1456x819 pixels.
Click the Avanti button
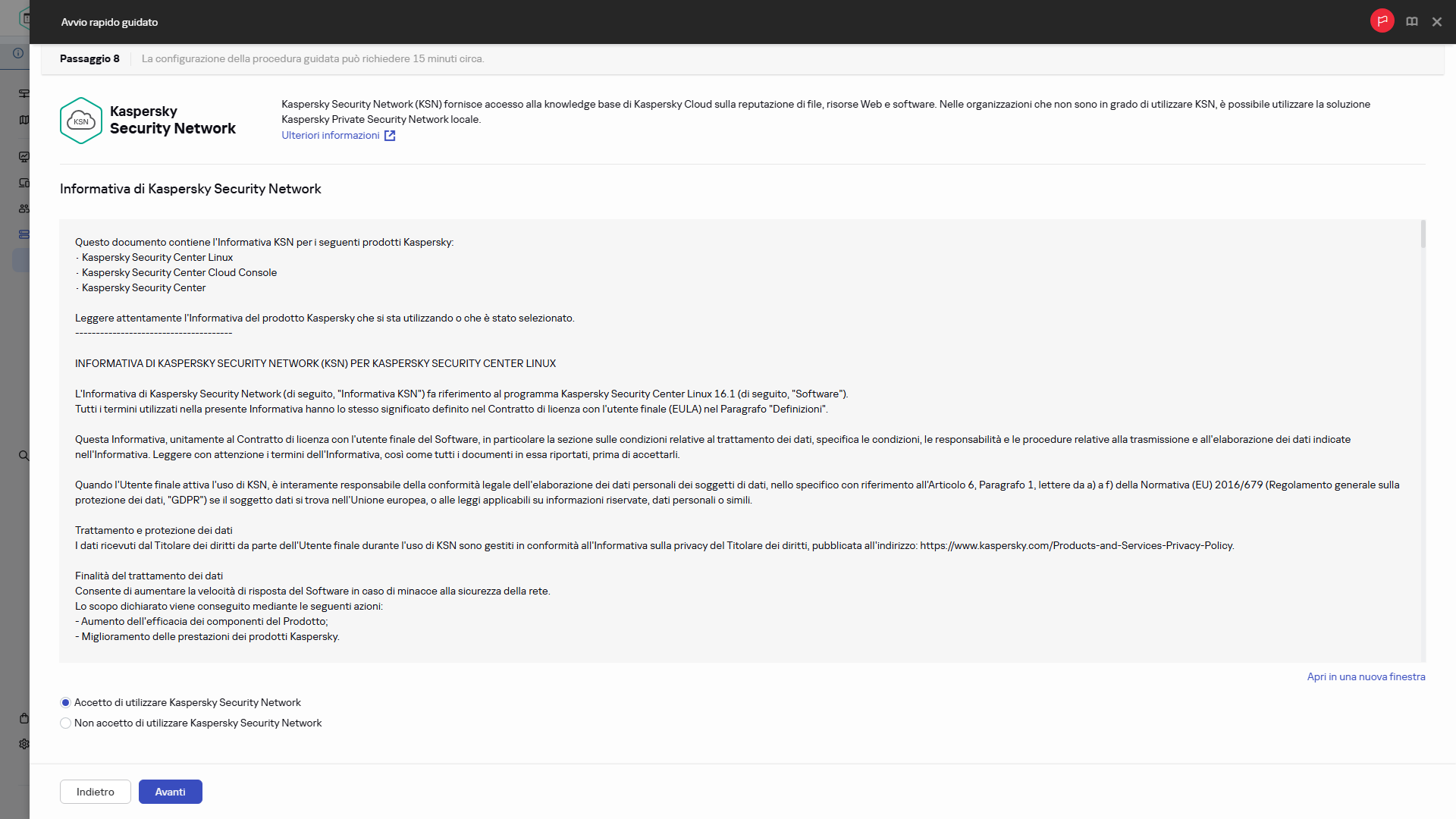coord(170,792)
